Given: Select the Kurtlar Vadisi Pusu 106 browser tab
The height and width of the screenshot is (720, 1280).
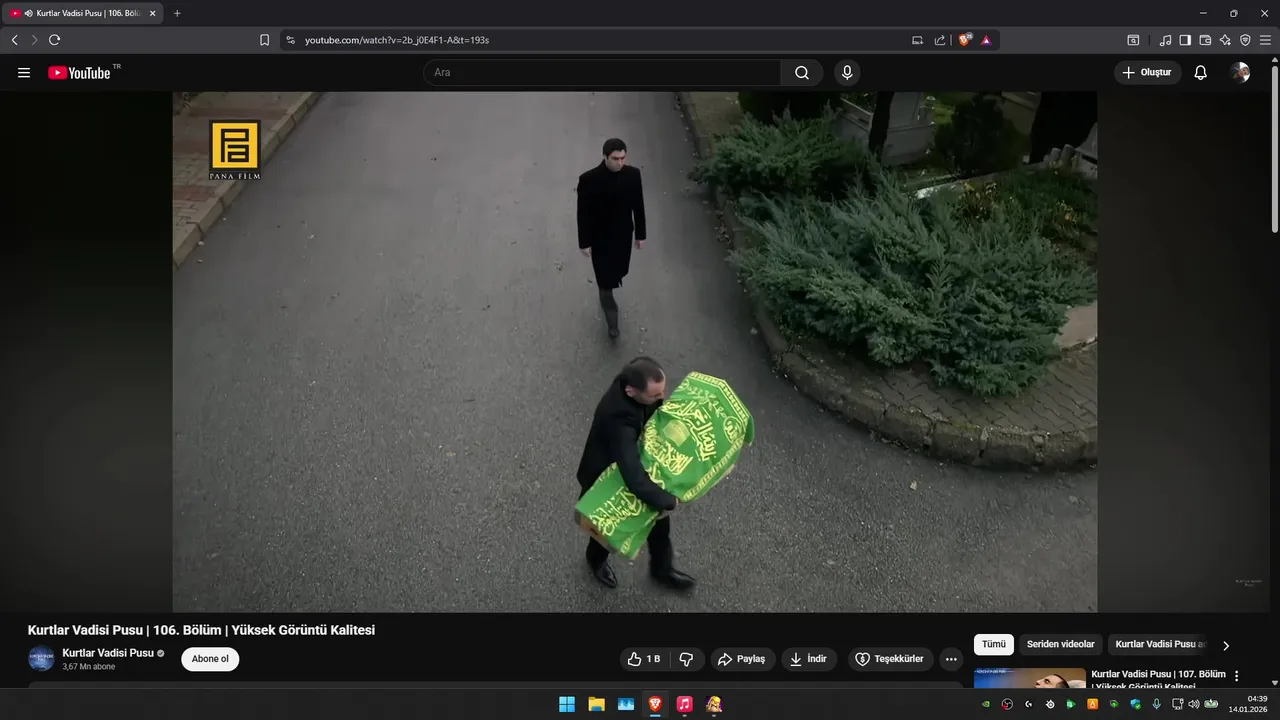Looking at the screenshot, I should point(84,13).
